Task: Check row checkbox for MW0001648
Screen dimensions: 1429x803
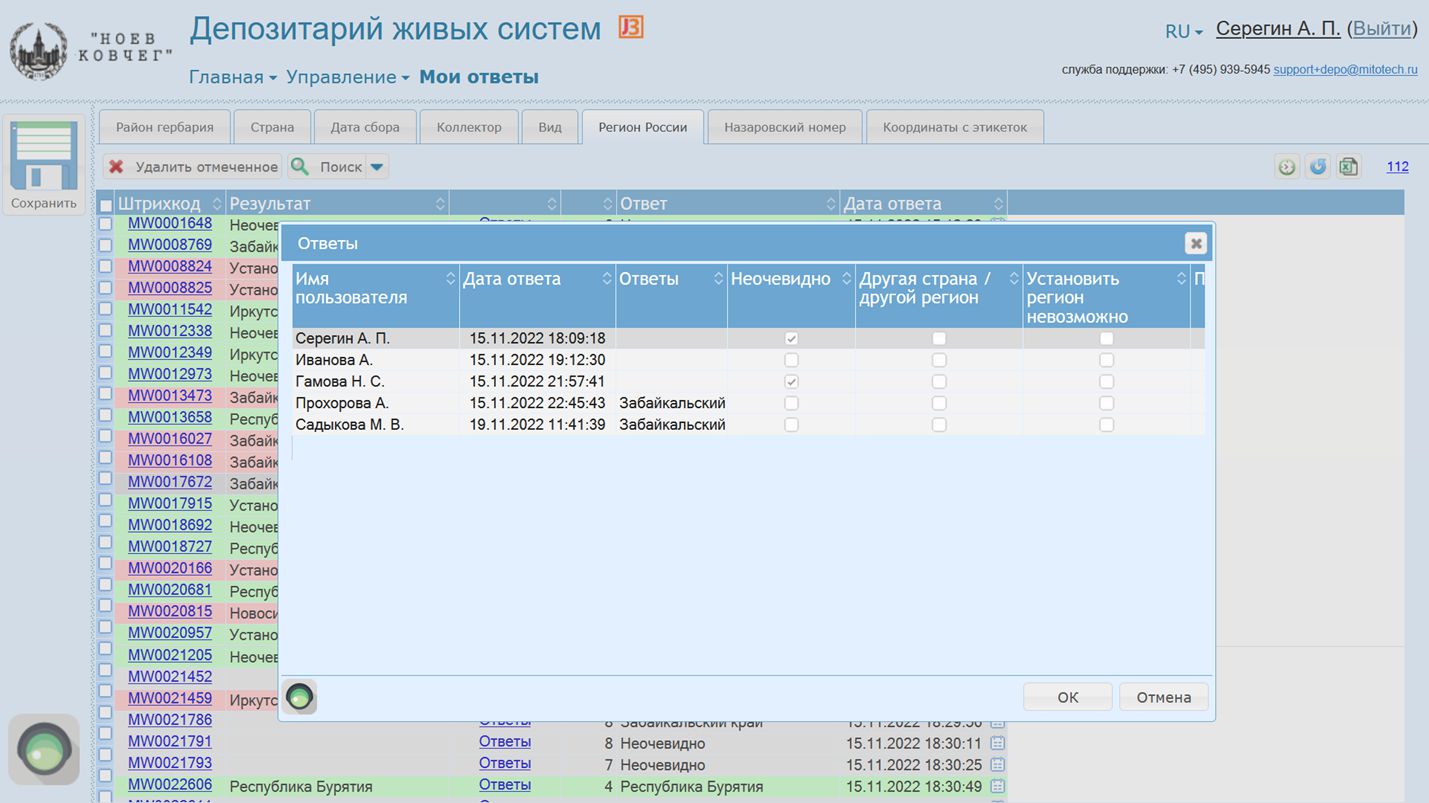Action: click(x=105, y=223)
